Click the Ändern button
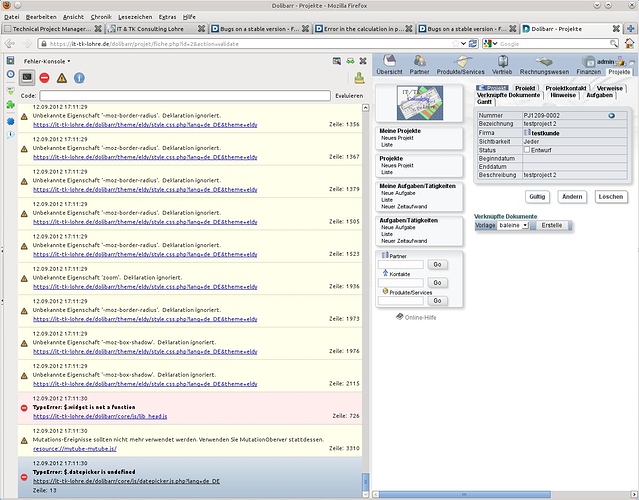 point(572,197)
